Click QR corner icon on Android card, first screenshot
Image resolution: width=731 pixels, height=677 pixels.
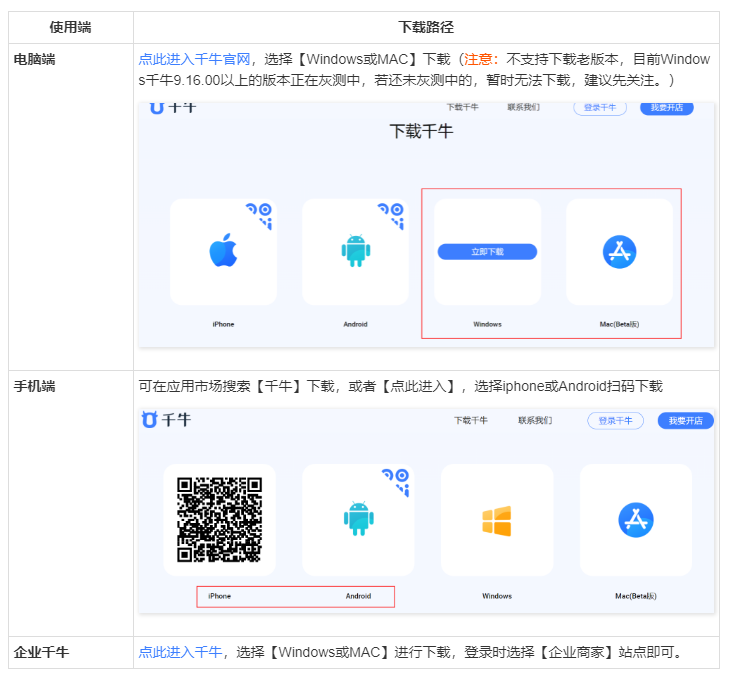(x=391, y=215)
